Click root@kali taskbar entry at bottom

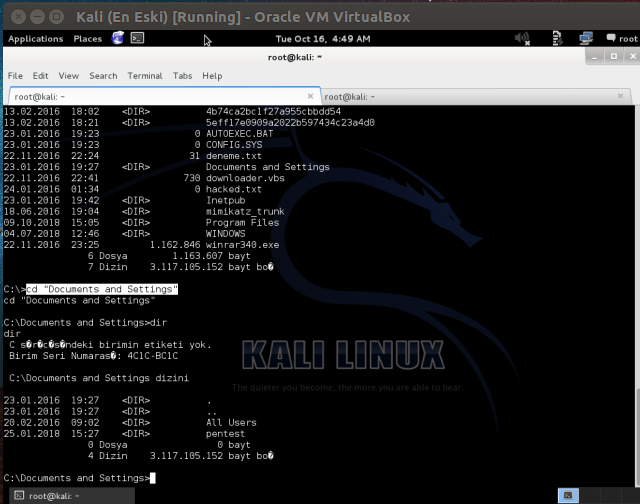pos(72,496)
